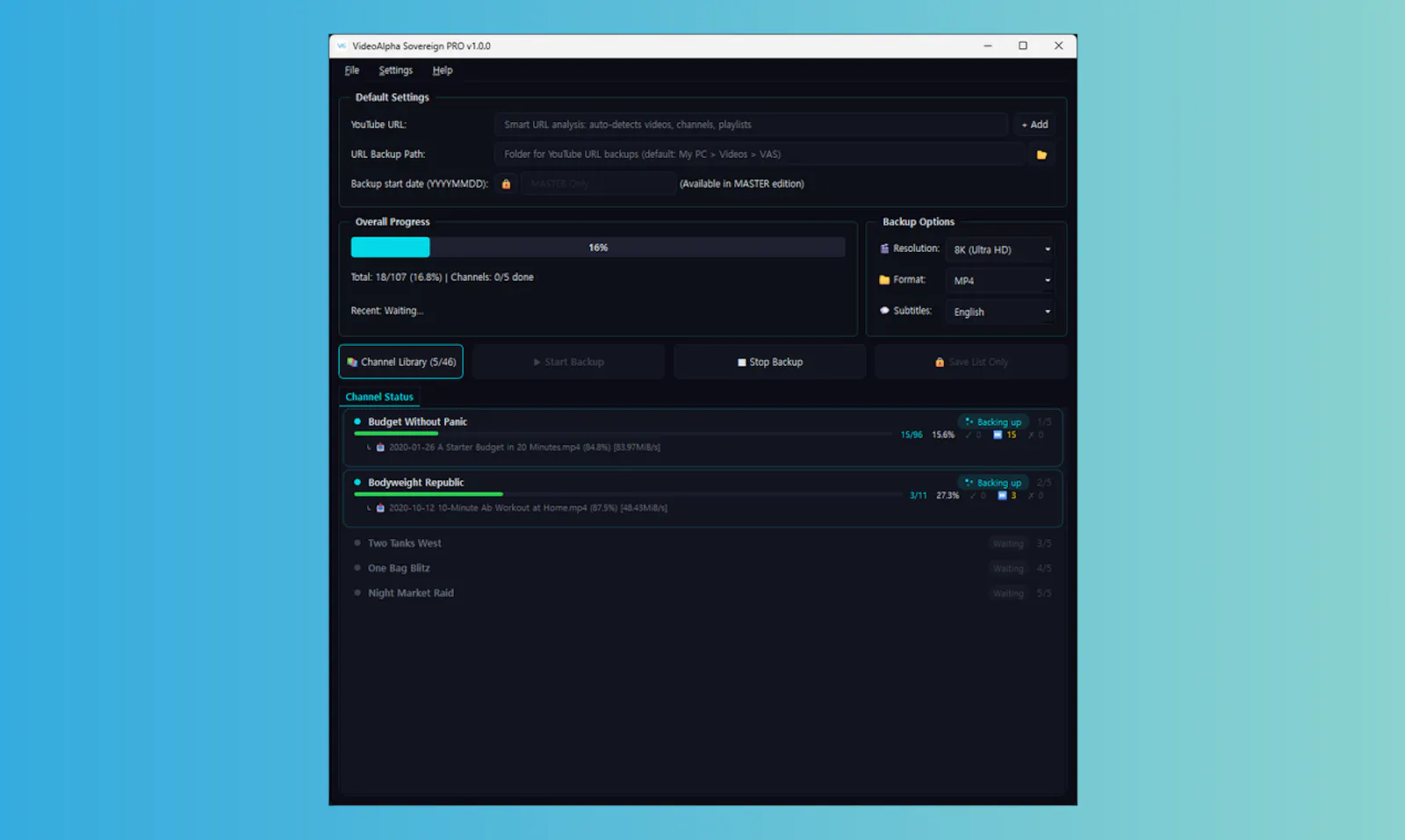The width and height of the screenshot is (1405, 840).
Task: Select the Bodyweight Republic channel name
Action: [x=415, y=483]
